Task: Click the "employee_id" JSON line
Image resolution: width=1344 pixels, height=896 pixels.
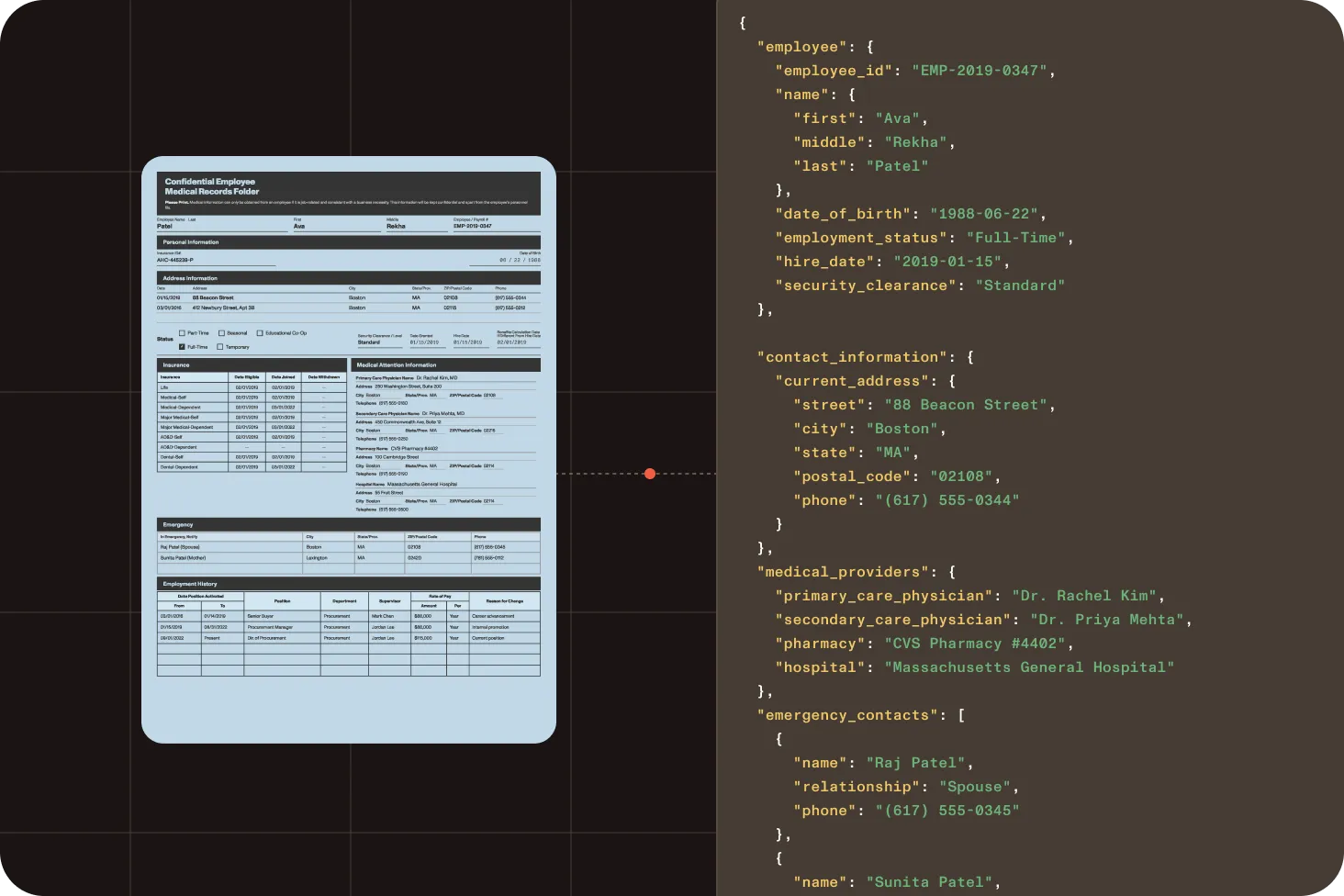Action: coord(915,71)
